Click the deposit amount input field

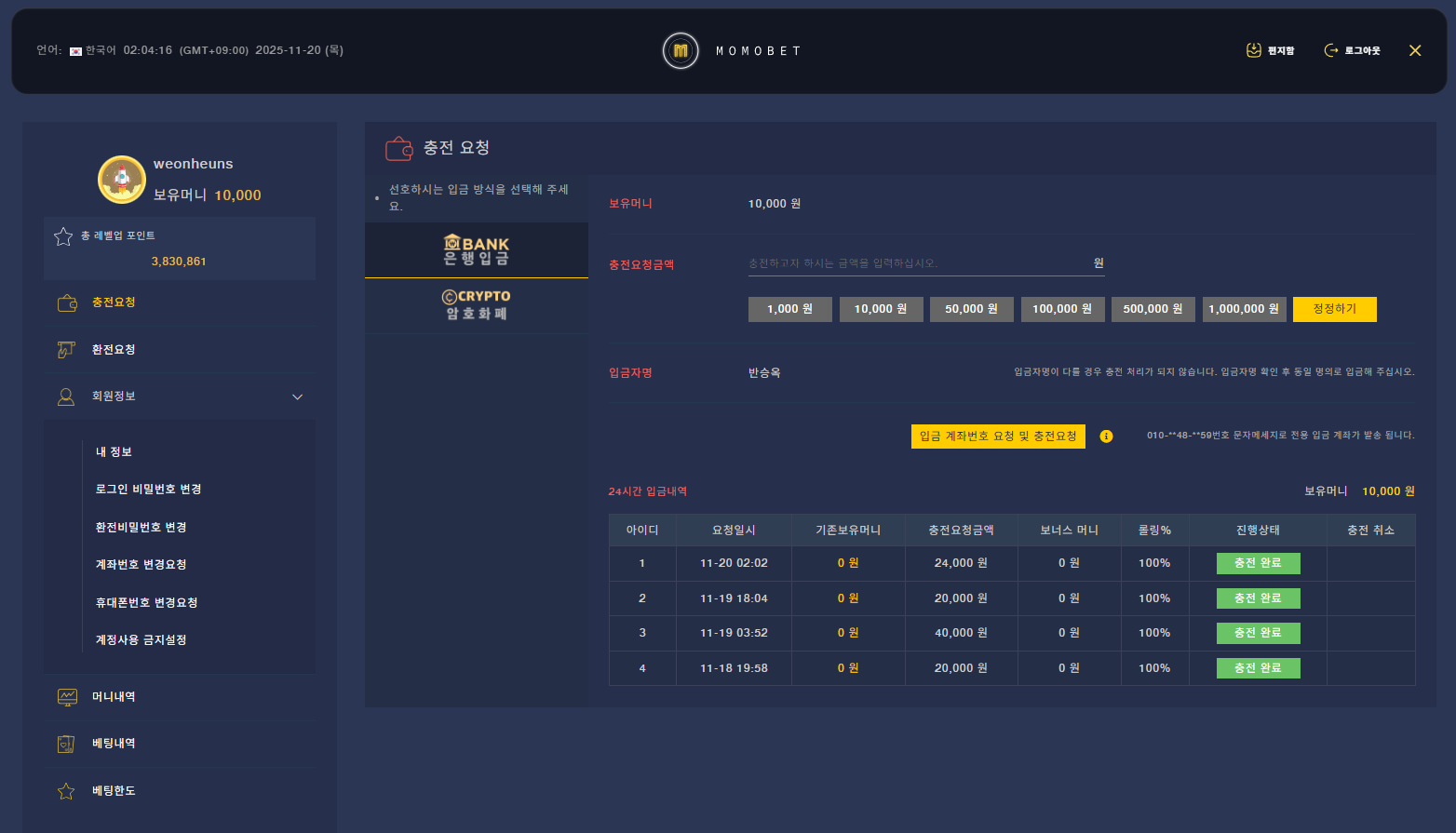(x=917, y=263)
